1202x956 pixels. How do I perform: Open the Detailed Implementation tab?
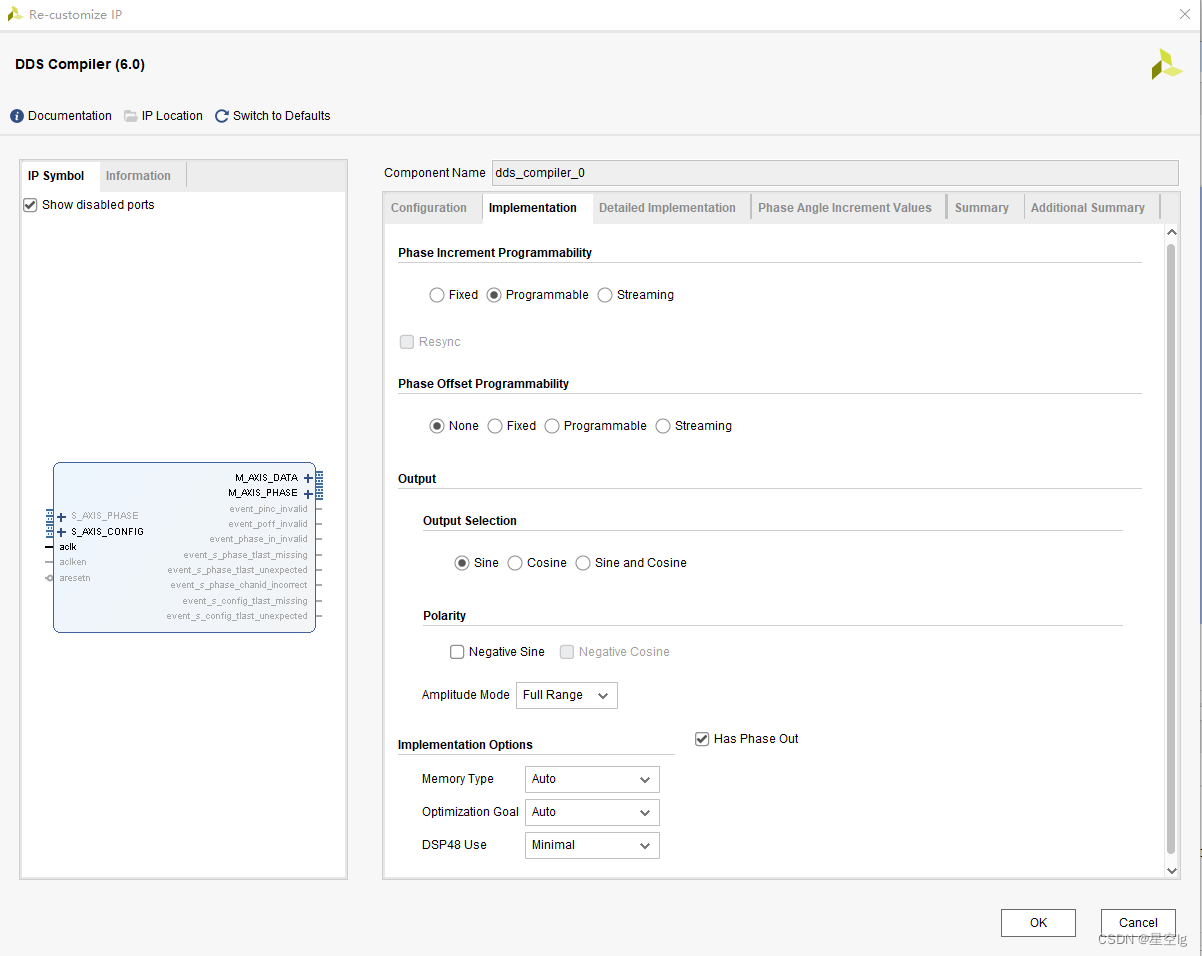click(x=667, y=208)
